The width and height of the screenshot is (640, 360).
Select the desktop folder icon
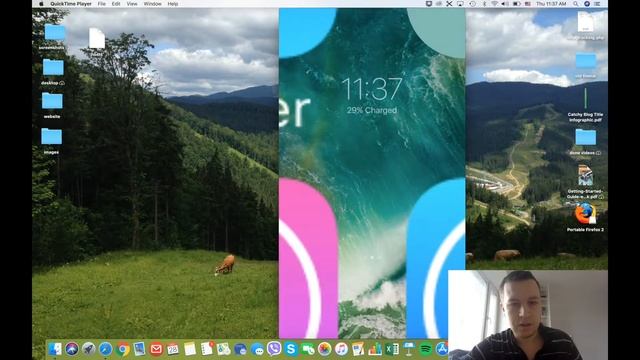[53, 67]
